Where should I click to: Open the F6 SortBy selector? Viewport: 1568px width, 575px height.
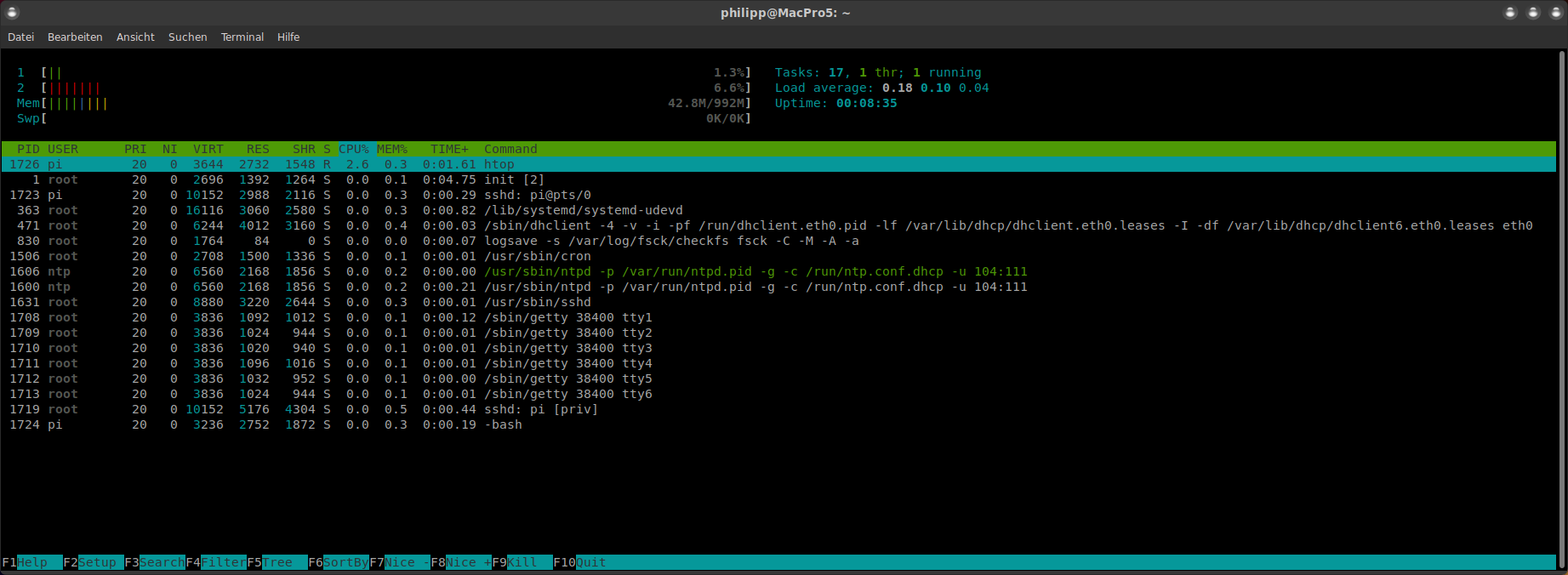pos(345,562)
